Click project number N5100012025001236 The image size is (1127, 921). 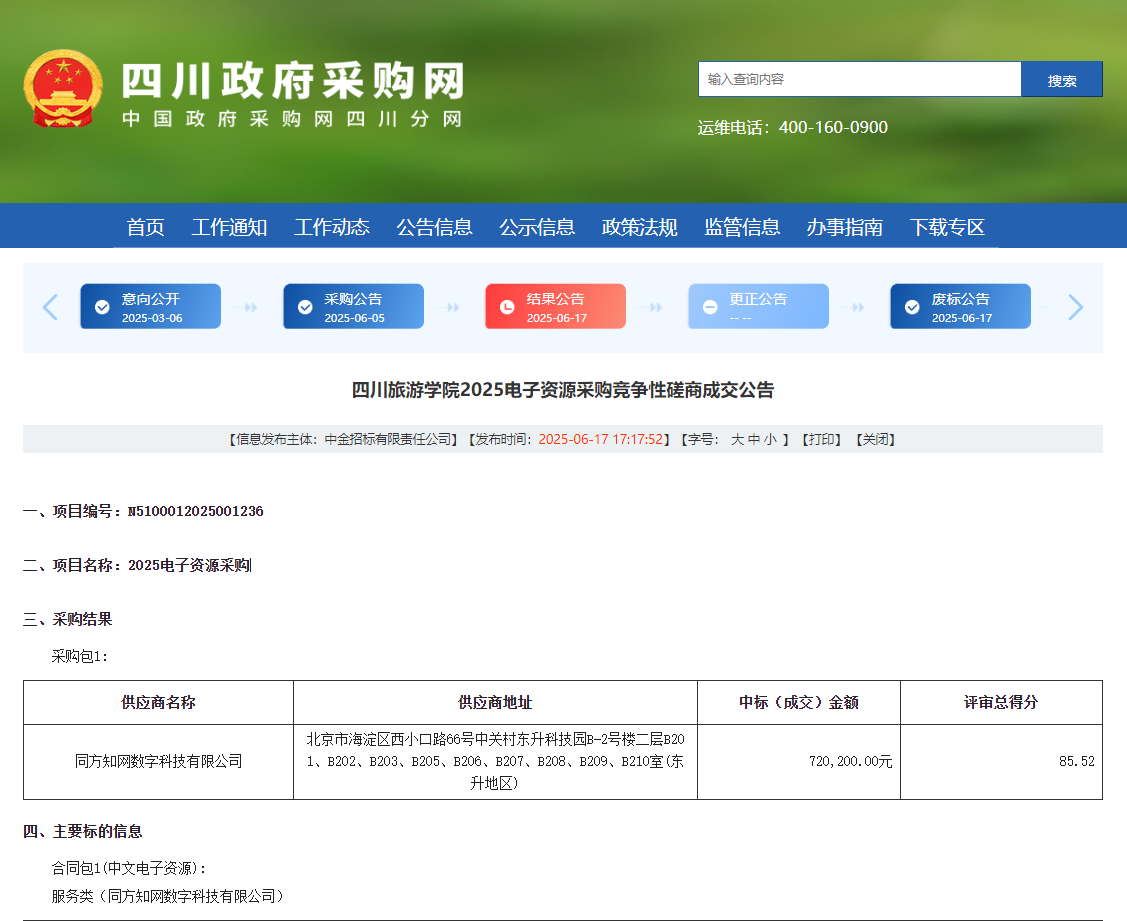pyautogui.click(x=196, y=511)
